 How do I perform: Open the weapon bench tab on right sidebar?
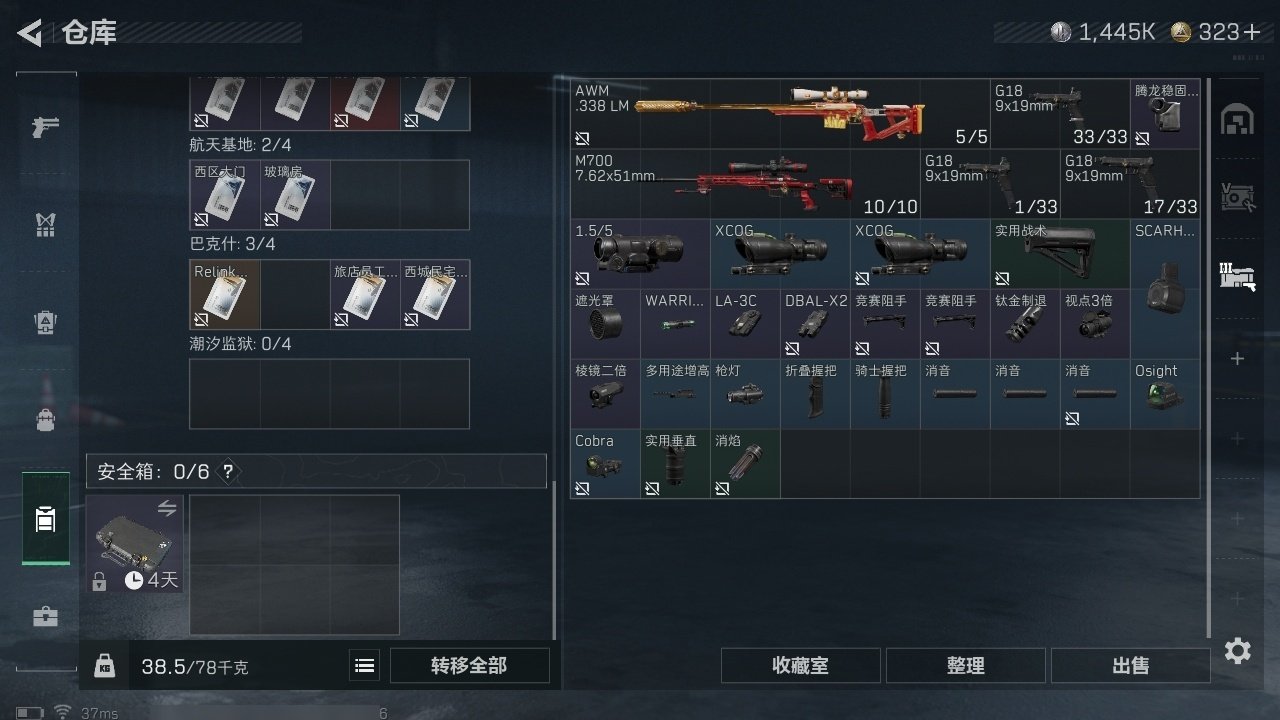(1238, 274)
